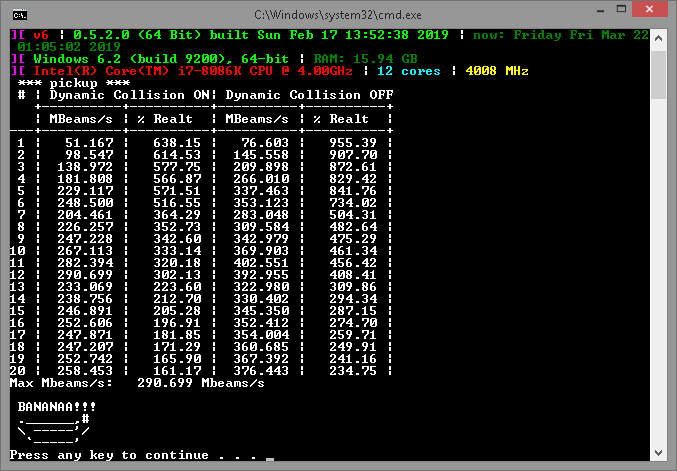Click the RAM: 15.94 GB text

[x=366, y=59]
